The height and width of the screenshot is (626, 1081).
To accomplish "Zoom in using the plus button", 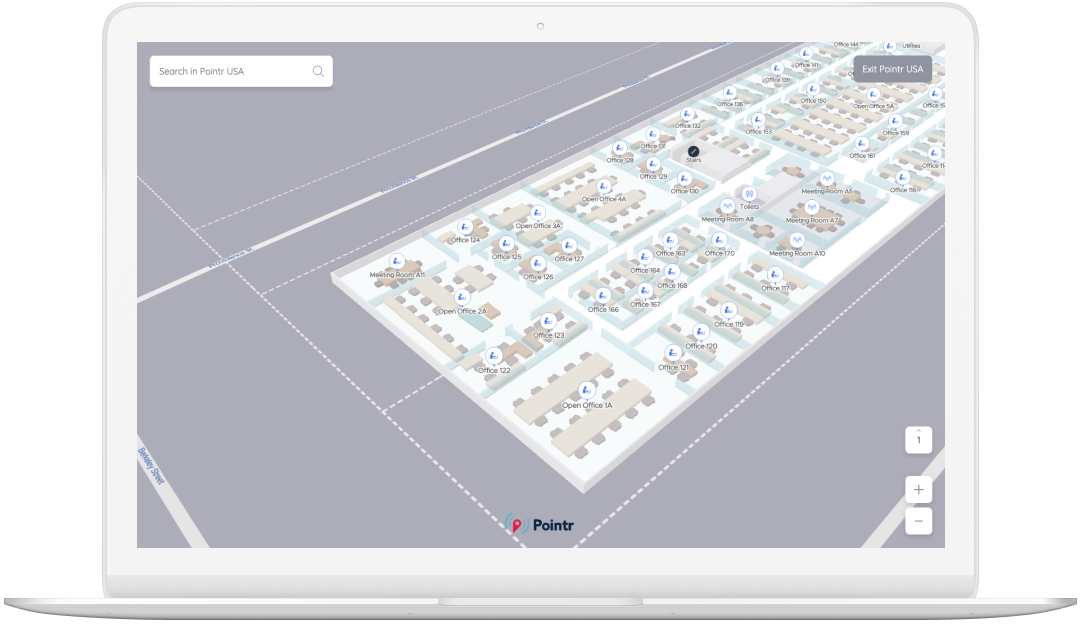I will click(x=917, y=489).
